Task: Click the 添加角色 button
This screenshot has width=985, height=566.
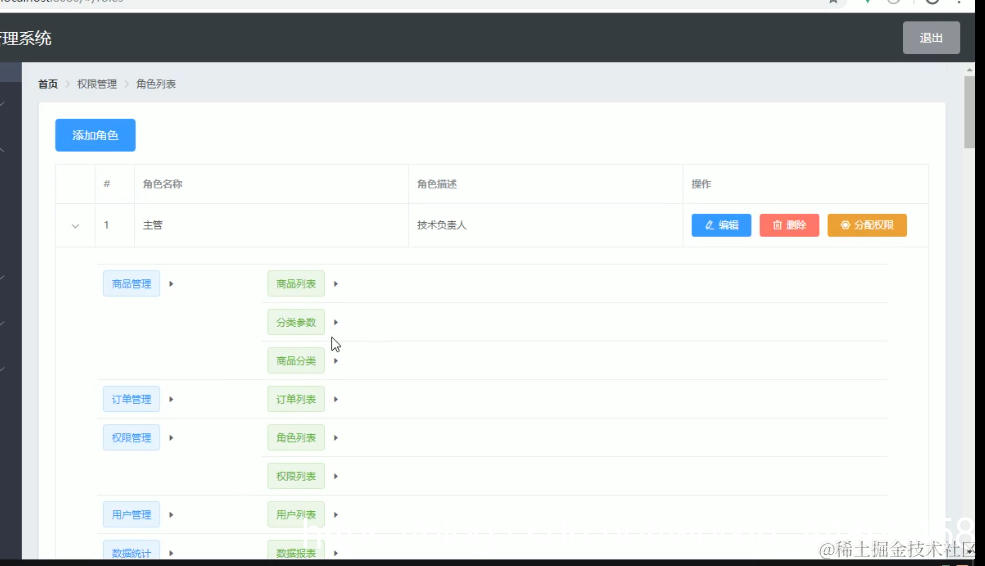Action: tap(95, 135)
